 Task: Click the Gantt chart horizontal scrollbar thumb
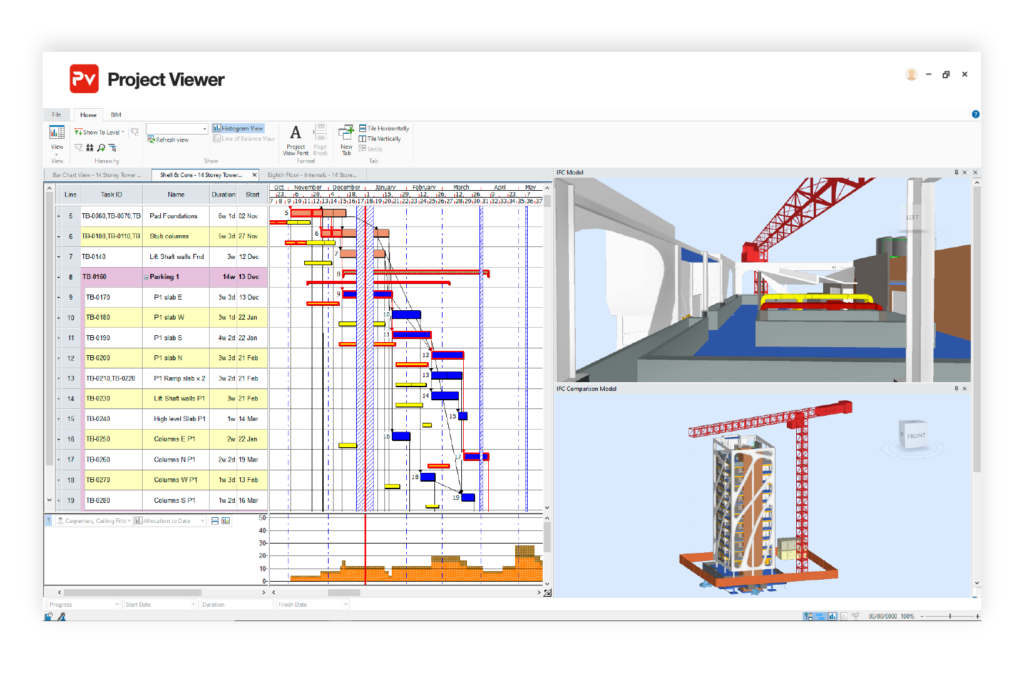(x=344, y=593)
